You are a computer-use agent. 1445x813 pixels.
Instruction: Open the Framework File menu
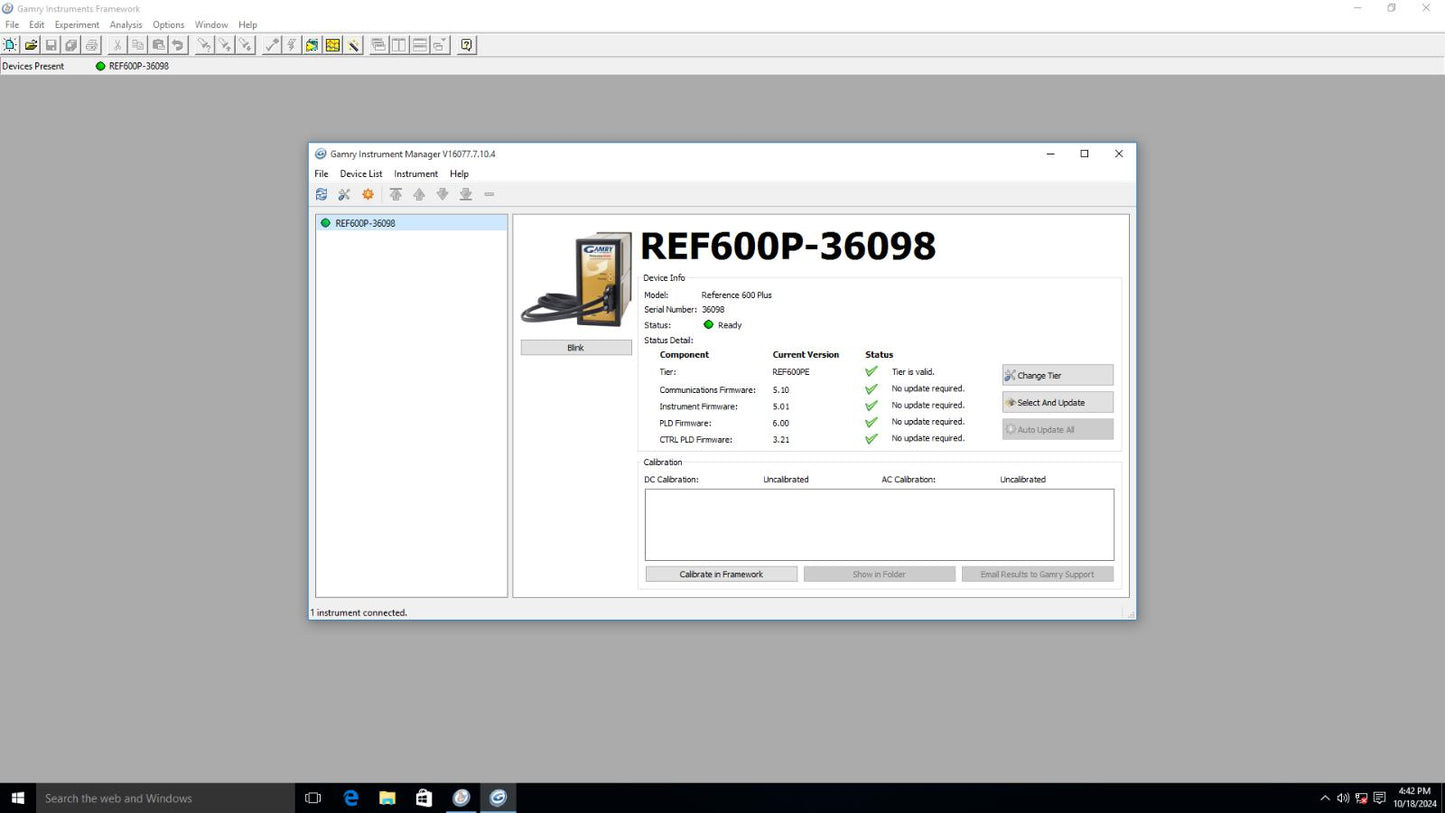click(12, 25)
